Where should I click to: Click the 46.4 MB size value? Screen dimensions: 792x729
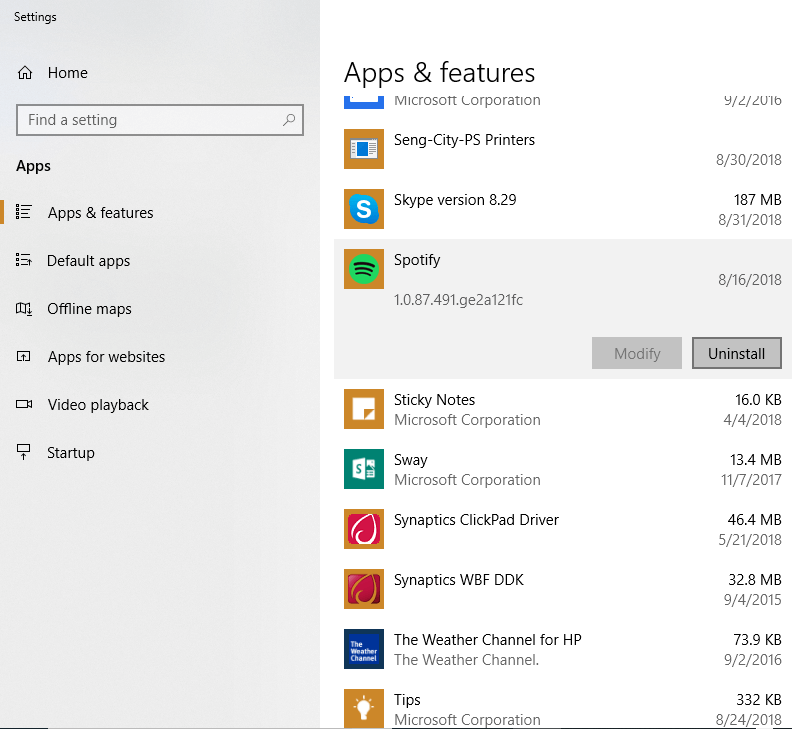point(754,519)
